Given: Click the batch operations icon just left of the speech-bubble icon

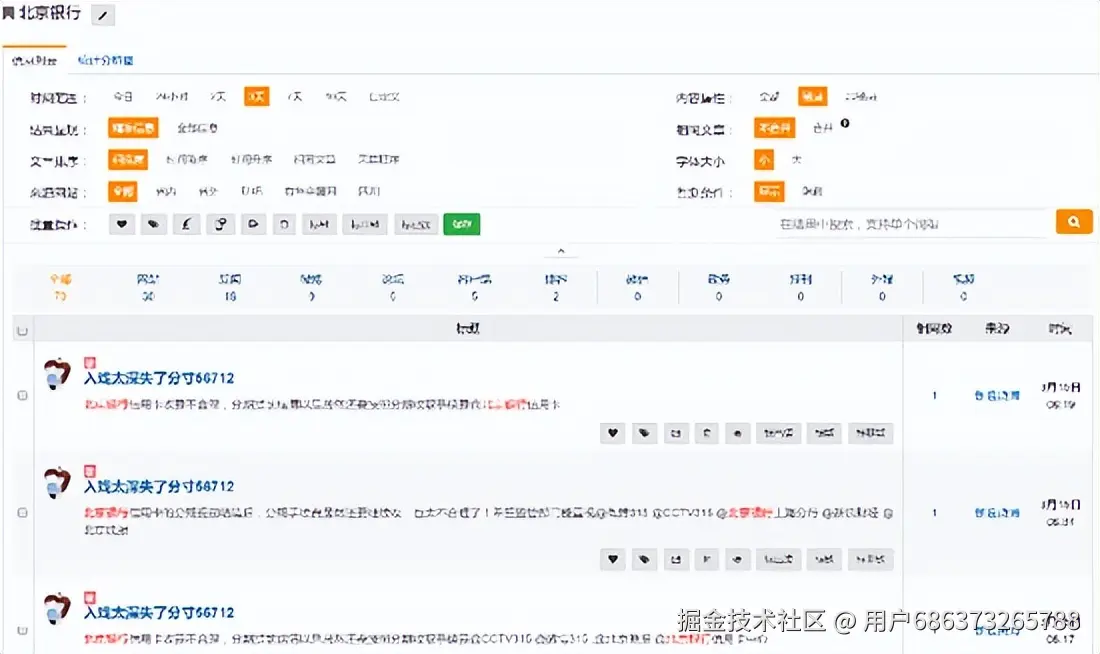Looking at the screenshot, I should (220, 225).
